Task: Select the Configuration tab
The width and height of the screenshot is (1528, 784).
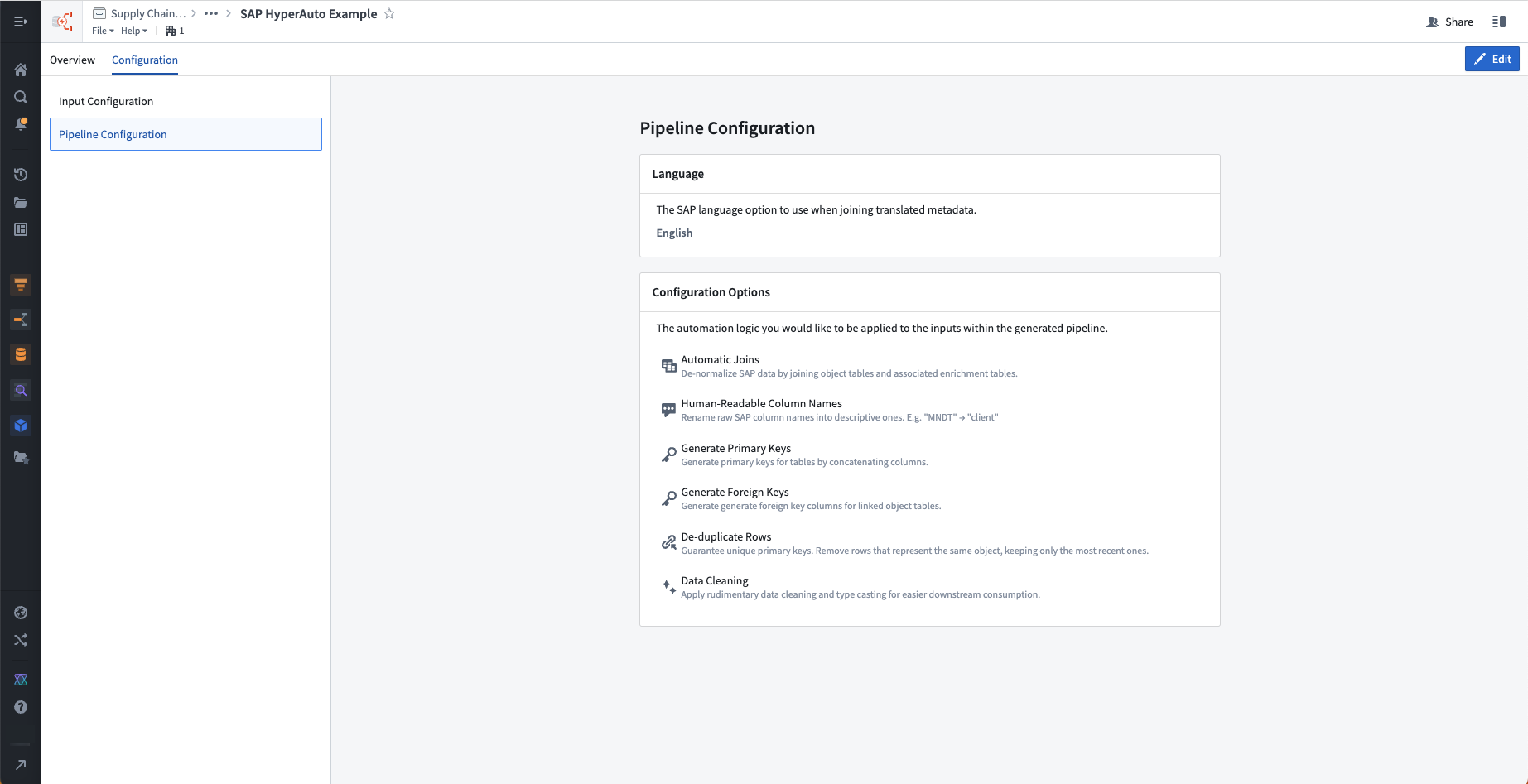Action: (x=145, y=60)
